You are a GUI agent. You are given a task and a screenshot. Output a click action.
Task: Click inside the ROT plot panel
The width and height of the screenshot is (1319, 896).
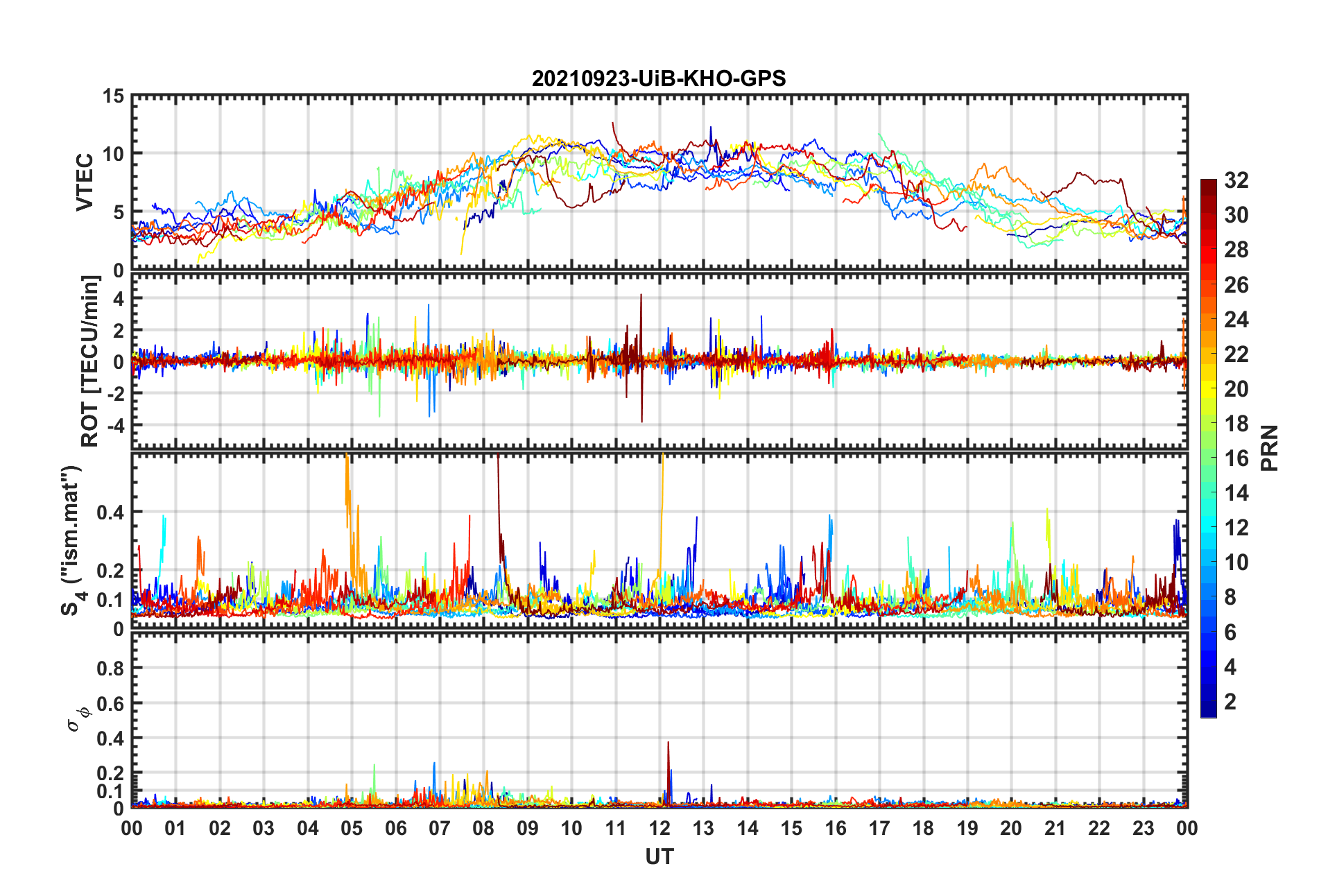[659, 361]
